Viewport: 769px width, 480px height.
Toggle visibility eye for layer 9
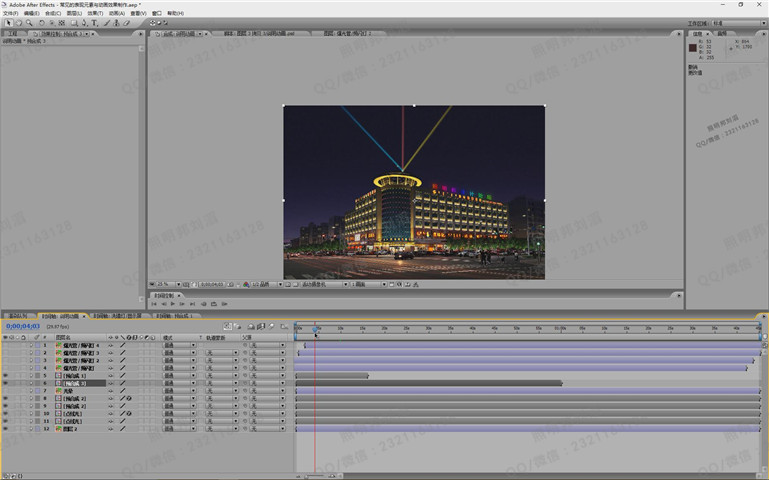(x=5, y=406)
